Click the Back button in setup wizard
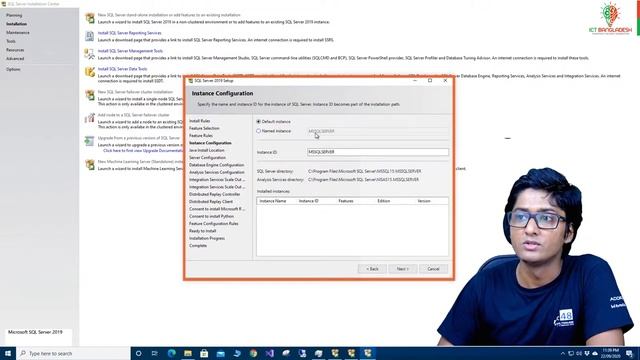Screen dimensions: 640x360 pyautogui.click(x=372, y=269)
